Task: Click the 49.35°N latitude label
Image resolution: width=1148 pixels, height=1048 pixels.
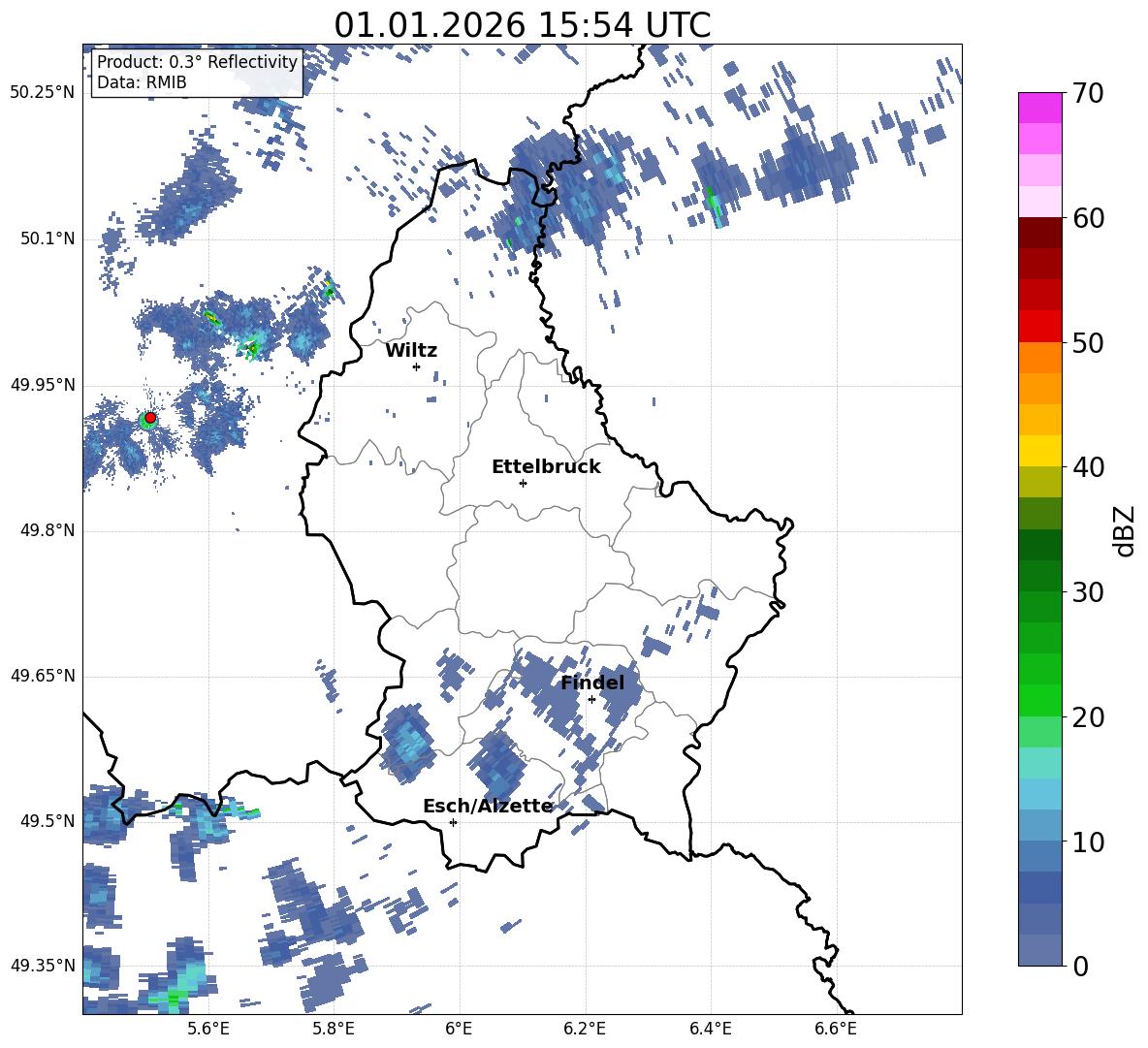Action: click(x=43, y=966)
